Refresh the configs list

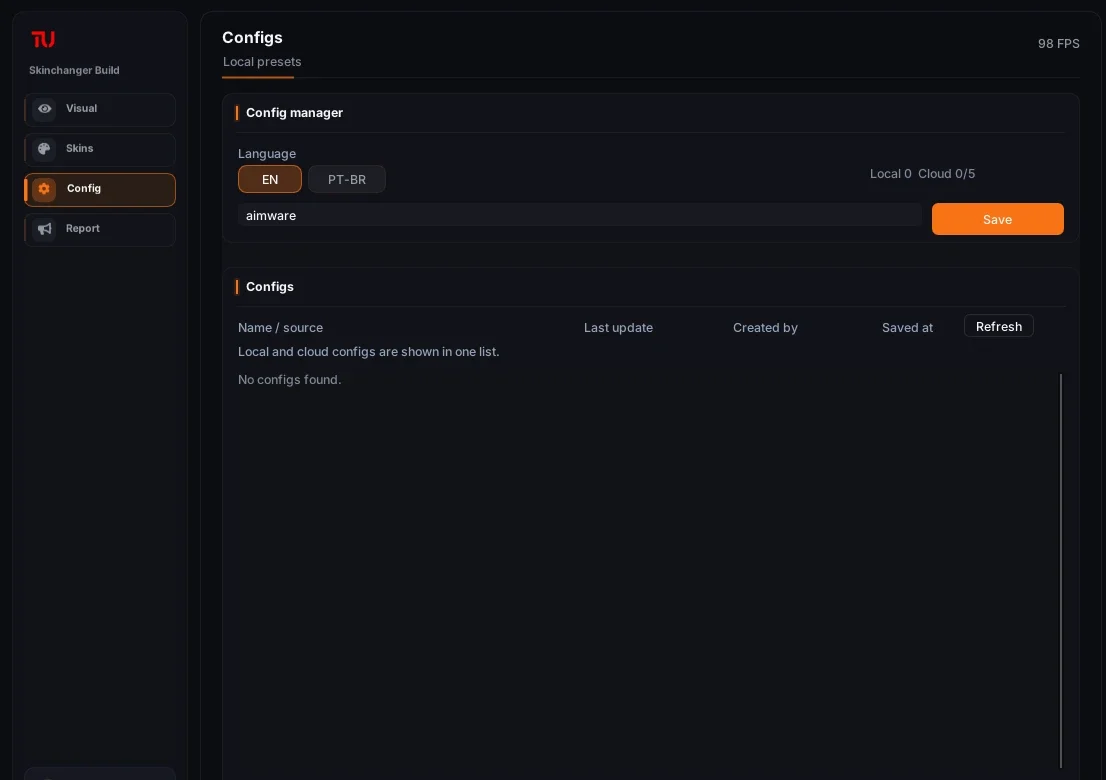click(x=998, y=326)
